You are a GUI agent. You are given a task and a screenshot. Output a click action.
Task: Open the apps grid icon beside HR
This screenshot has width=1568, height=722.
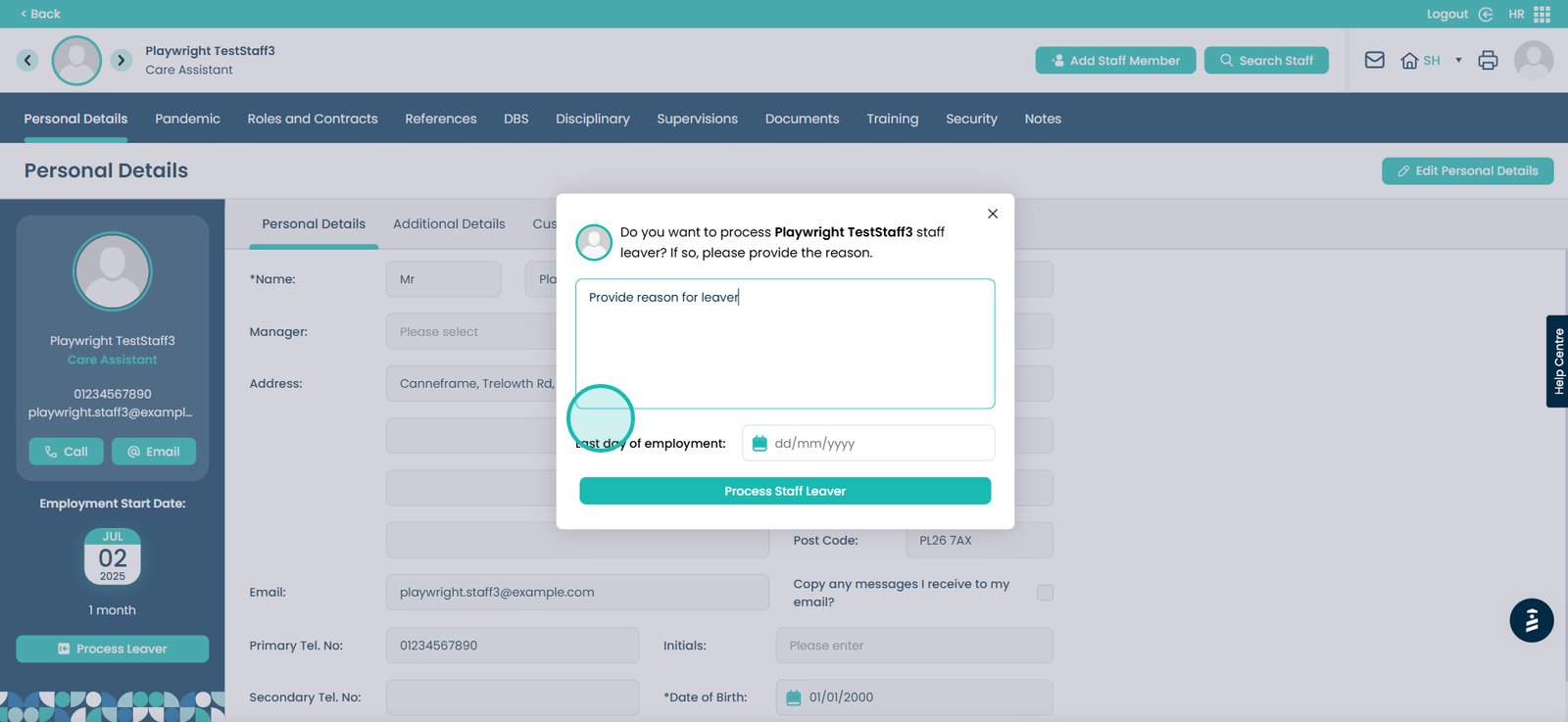1543,14
